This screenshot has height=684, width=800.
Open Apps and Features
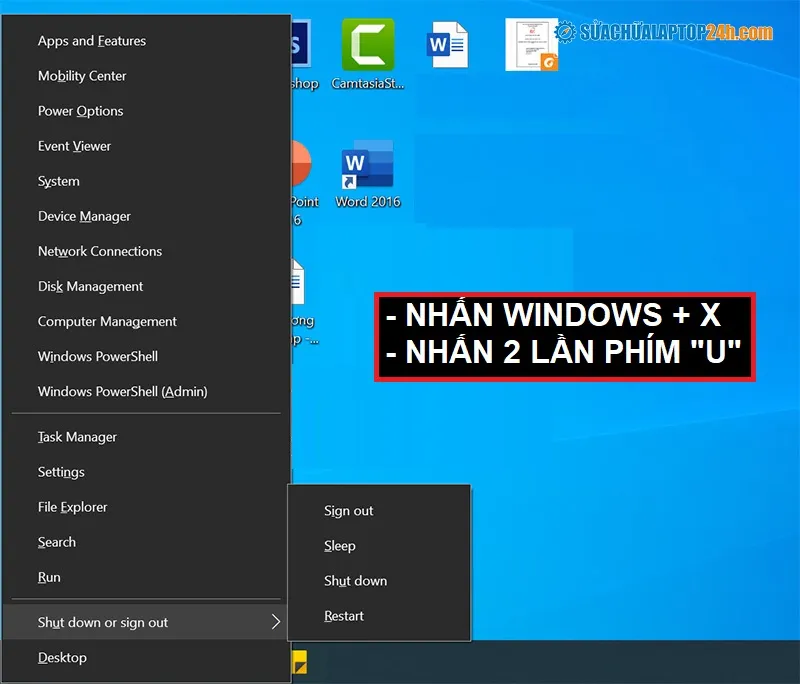tap(92, 41)
